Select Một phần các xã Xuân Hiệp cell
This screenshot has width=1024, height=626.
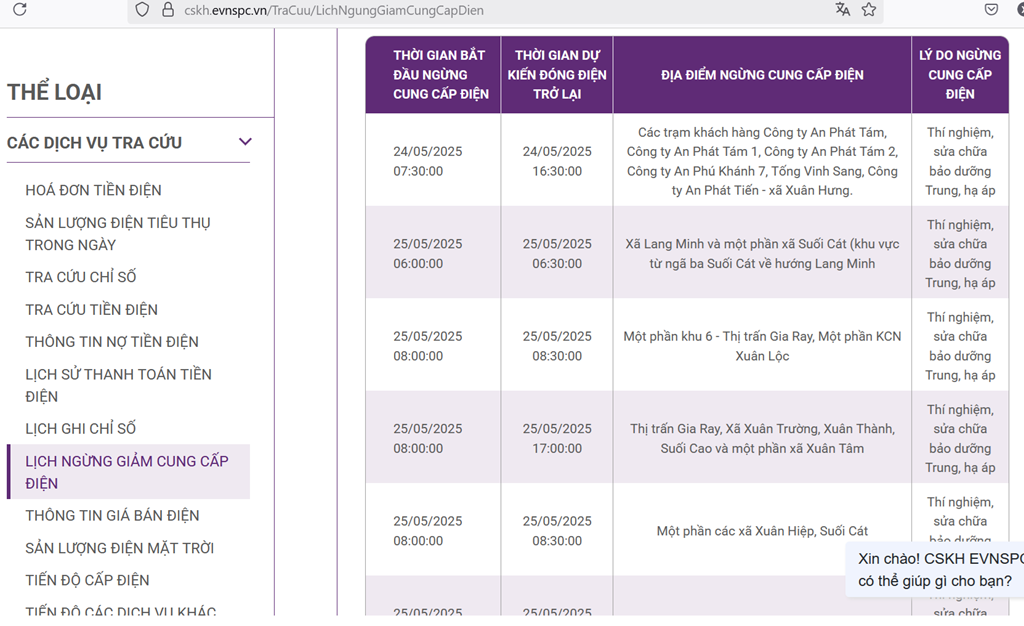click(x=762, y=531)
